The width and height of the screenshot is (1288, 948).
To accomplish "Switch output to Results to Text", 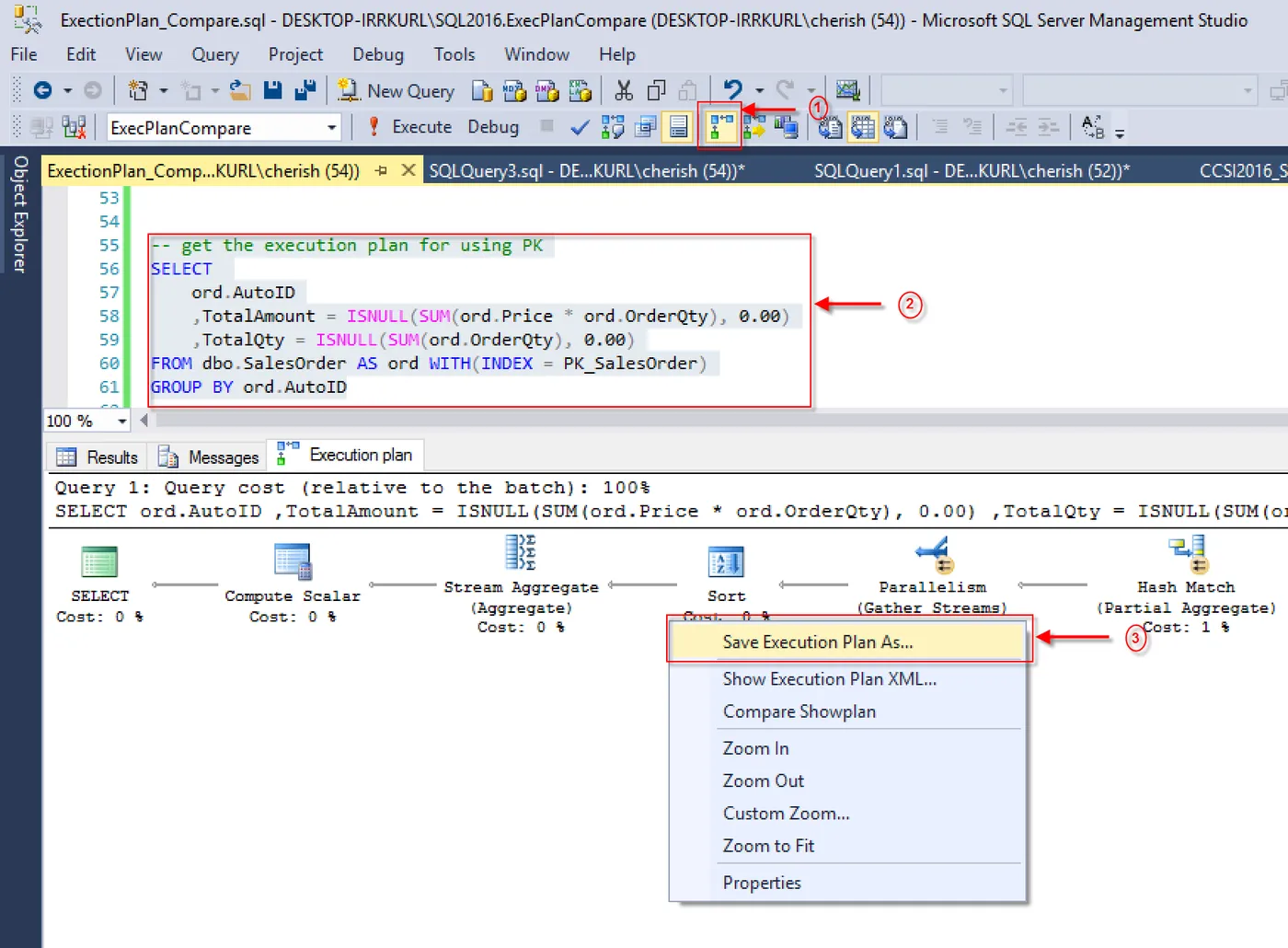I will [x=831, y=127].
